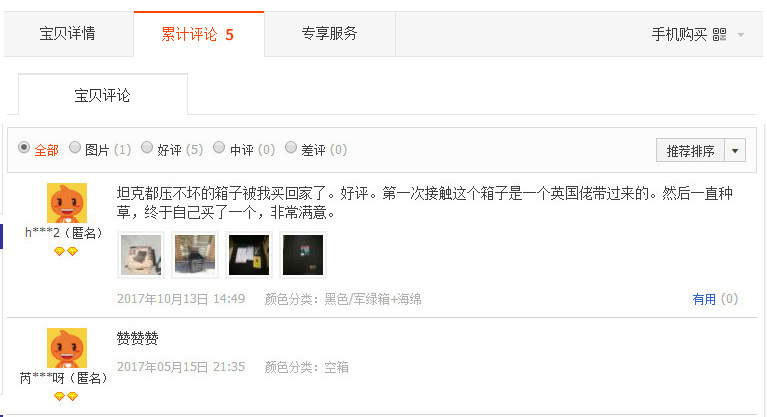This screenshot has width=767, height=417.
Task: Select the 差评 (0) radio filter
Action: coord(291,147)
